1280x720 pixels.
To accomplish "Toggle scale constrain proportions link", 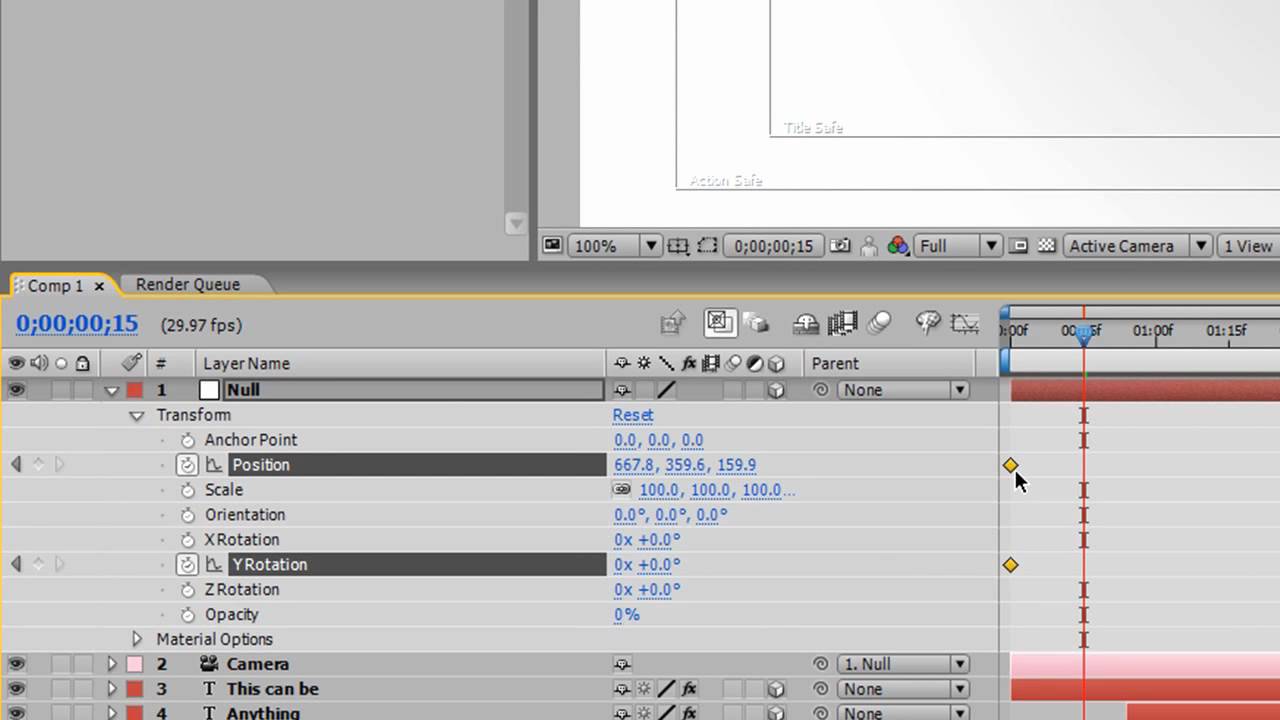I will 622,490.
